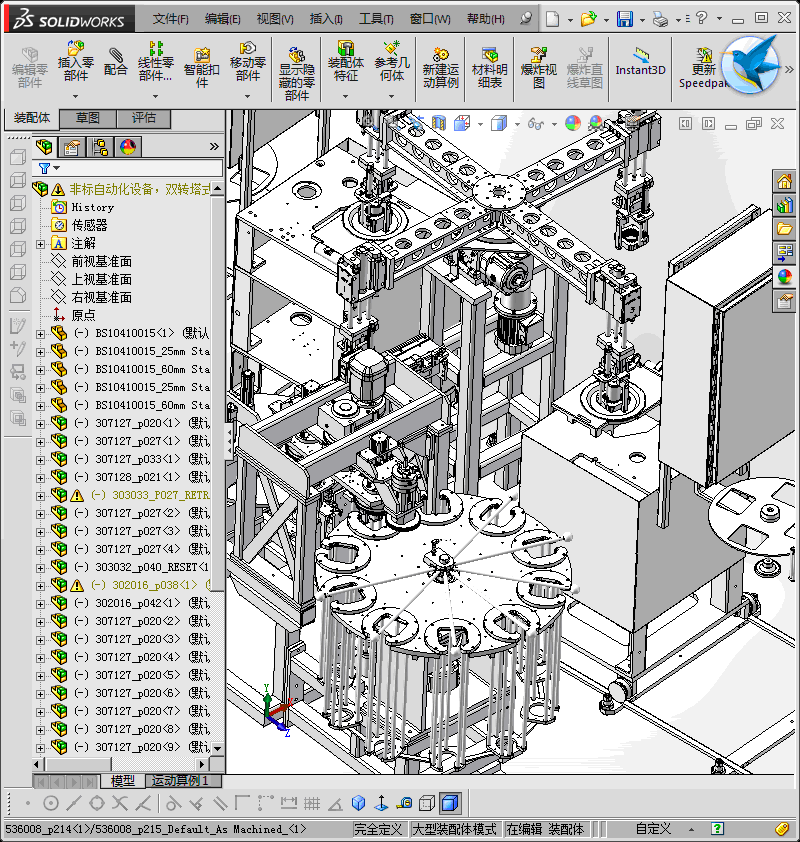Expand the 注解 Annotations tree node
Viewport: 800px width, 842px height.
pyautogui.click(x=40, y=244)
